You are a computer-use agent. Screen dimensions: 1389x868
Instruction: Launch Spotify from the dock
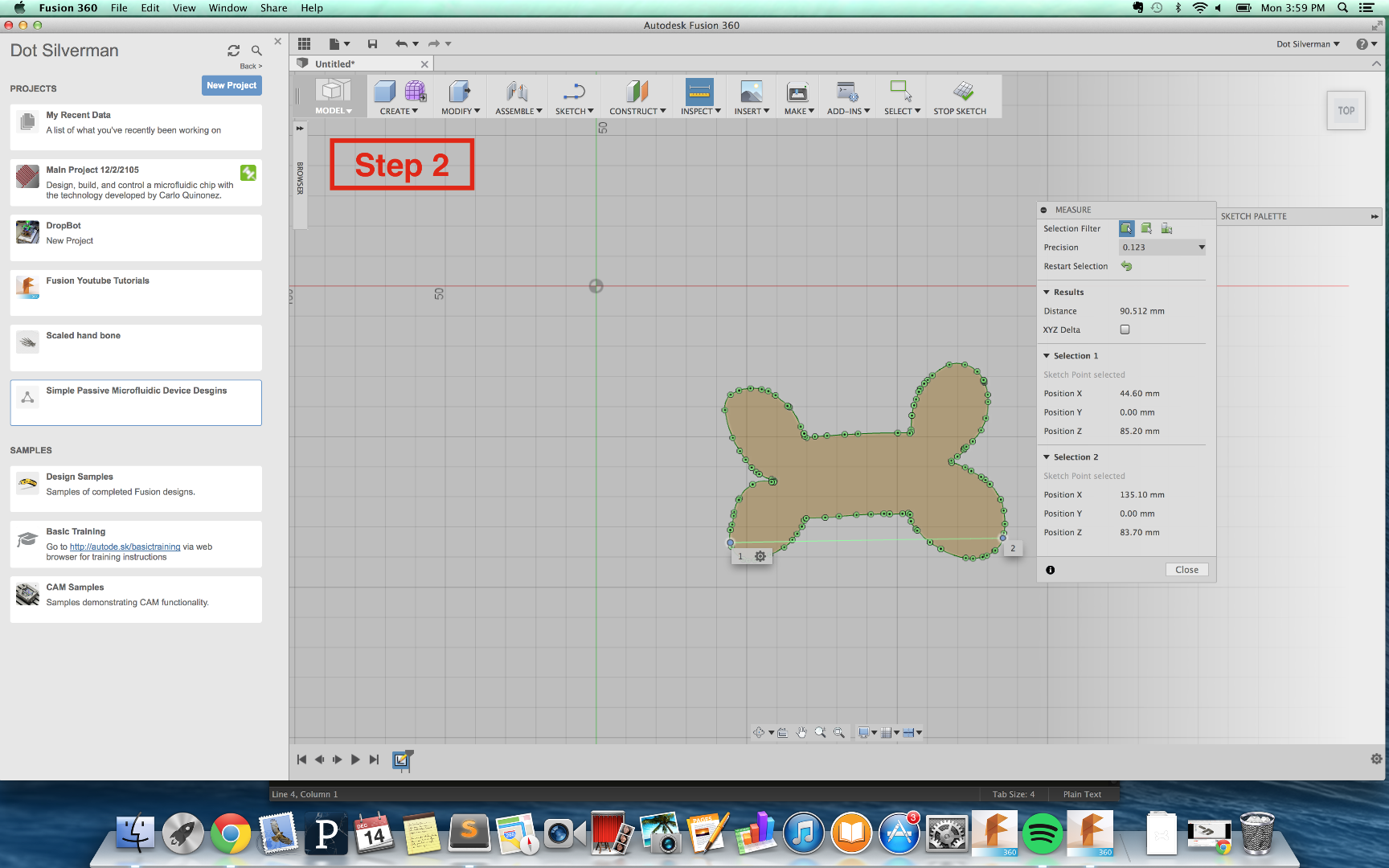(1042, 833)
